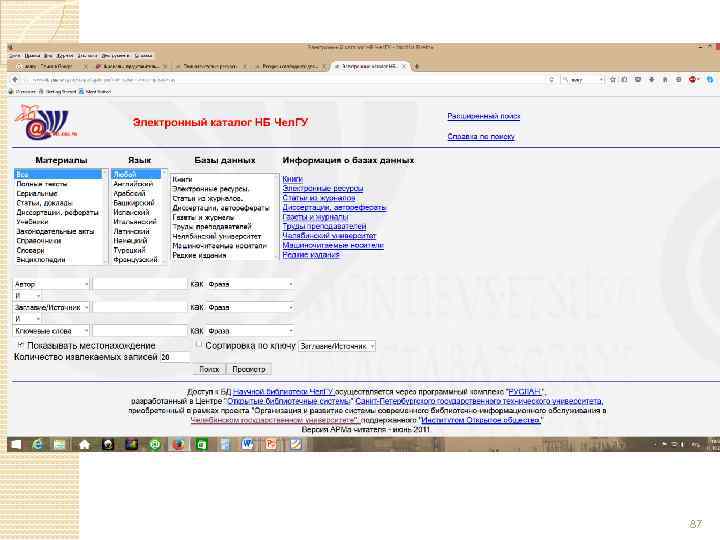Open the Ключевые слова field type dropdown
Screen dimensions: 720x540
click(x=51, y=331)
